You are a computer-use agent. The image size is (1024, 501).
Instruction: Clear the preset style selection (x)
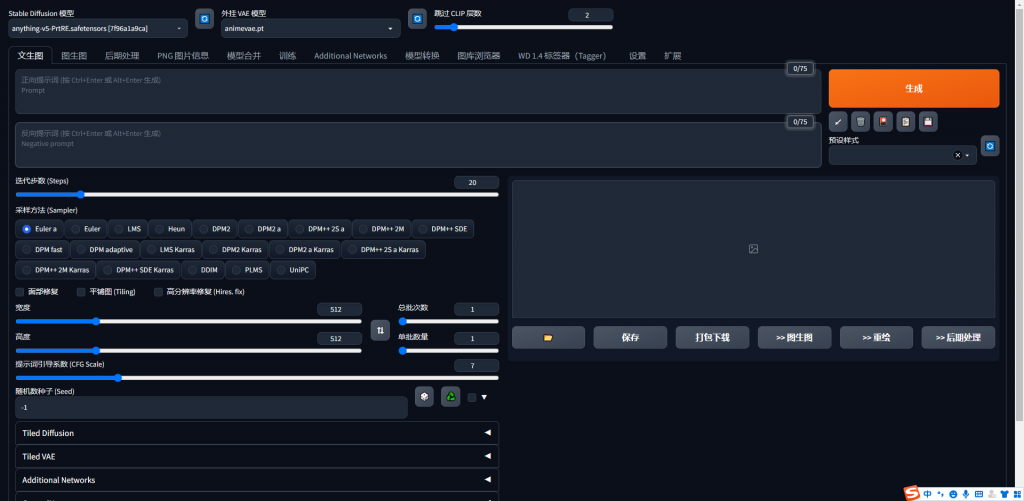pos(957,155)
